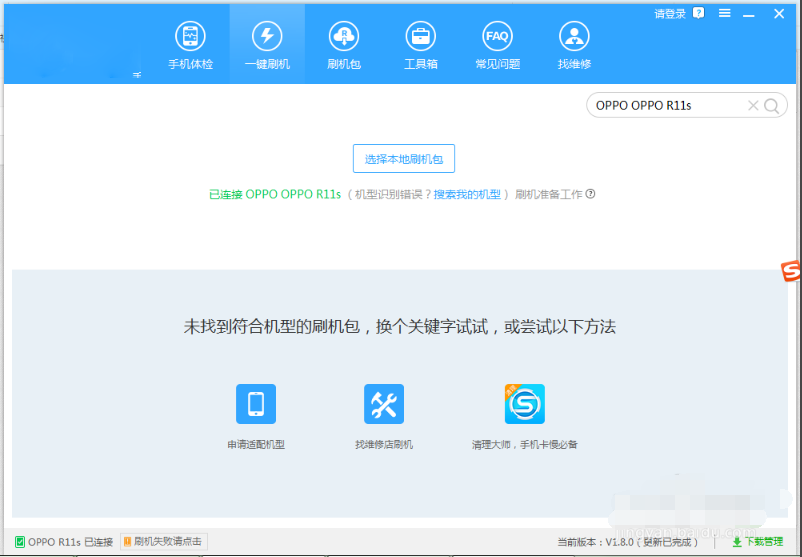Image resolution: width=802 pixels, height=557 pixels.
Task: Clear the search box with X icon
Action: pyautogui.click(x=753, y=105)
